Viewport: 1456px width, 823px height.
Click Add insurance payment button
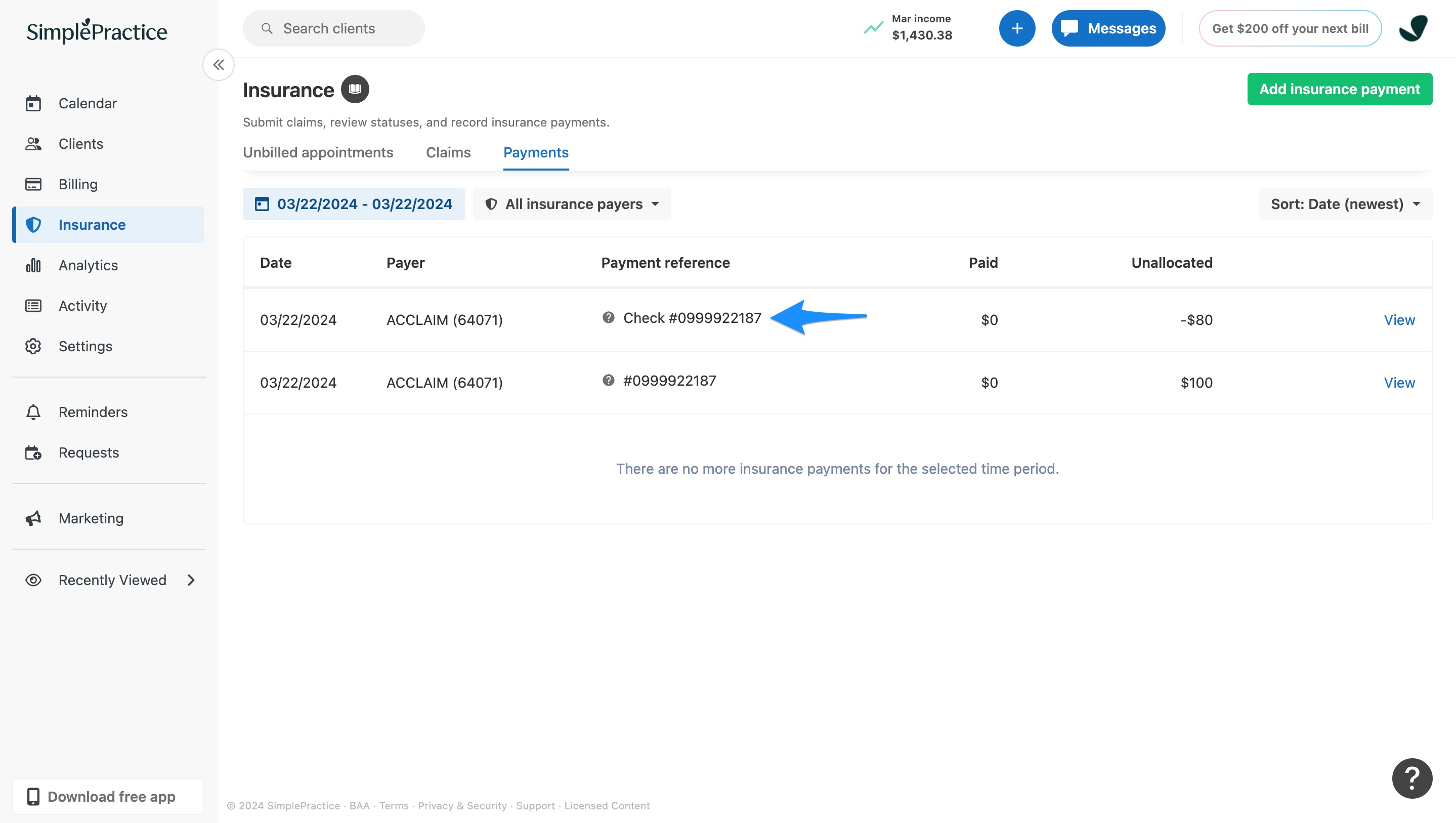(1340, 90)
